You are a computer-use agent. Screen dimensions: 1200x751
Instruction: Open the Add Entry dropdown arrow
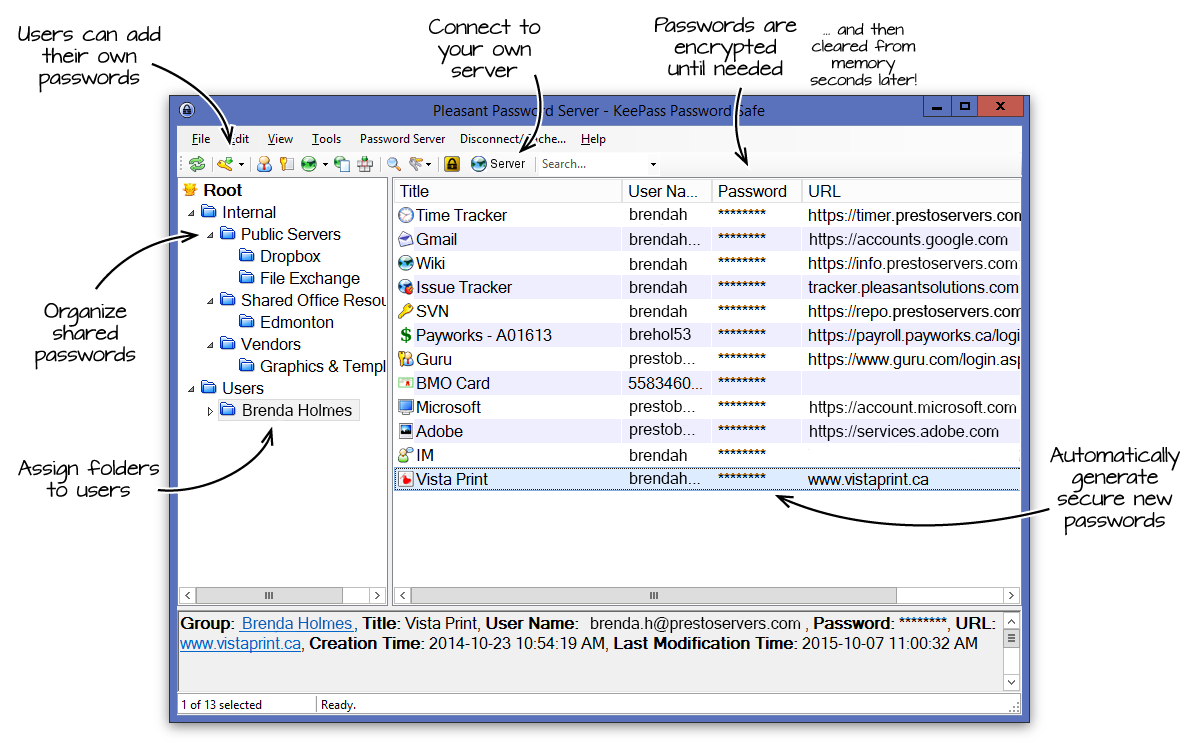(241, 164)
